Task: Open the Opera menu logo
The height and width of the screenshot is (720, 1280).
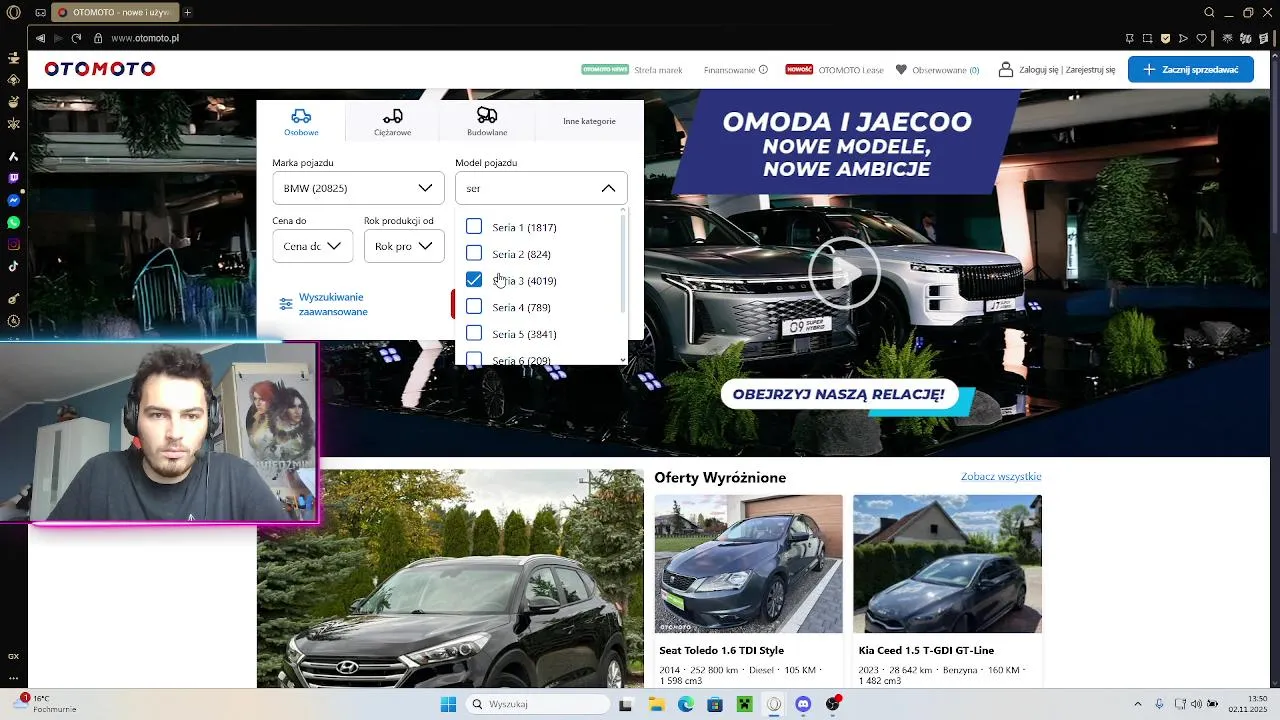Action: coord(13,12)
